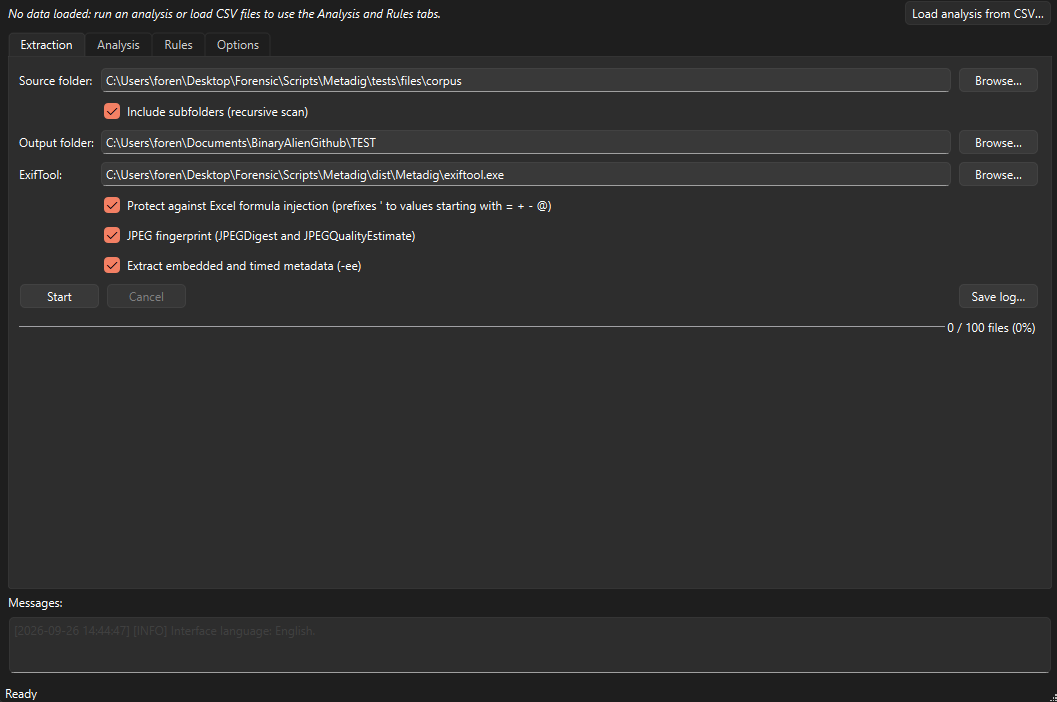Toggle Extract embedded and timed metadata
The width and height of the screenshot is (1057, 702).
112,265
